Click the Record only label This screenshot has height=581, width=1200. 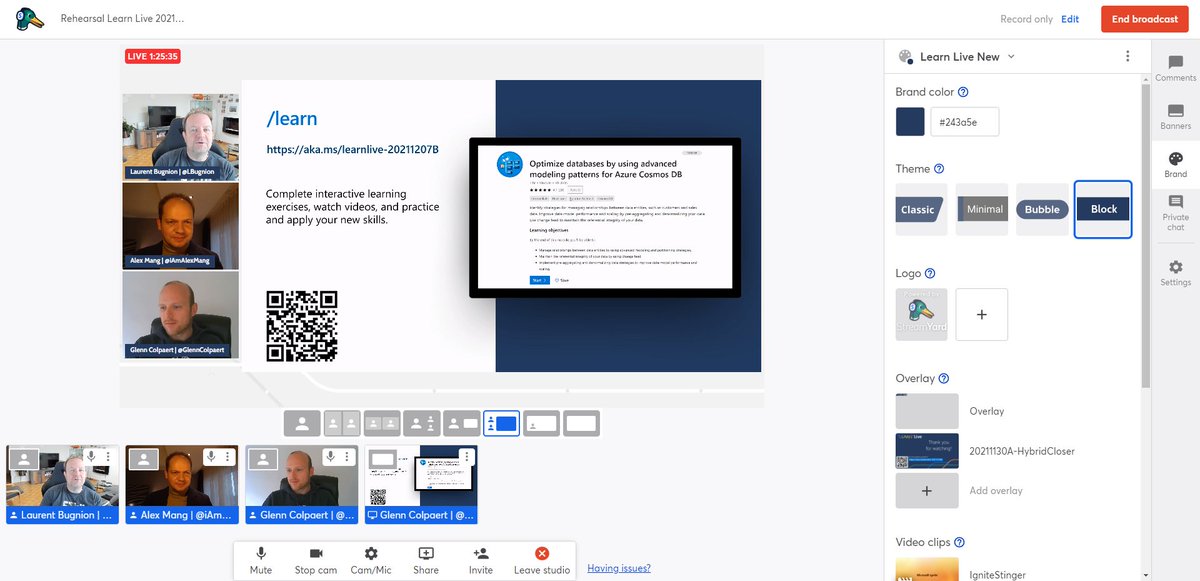[1027, 19]
